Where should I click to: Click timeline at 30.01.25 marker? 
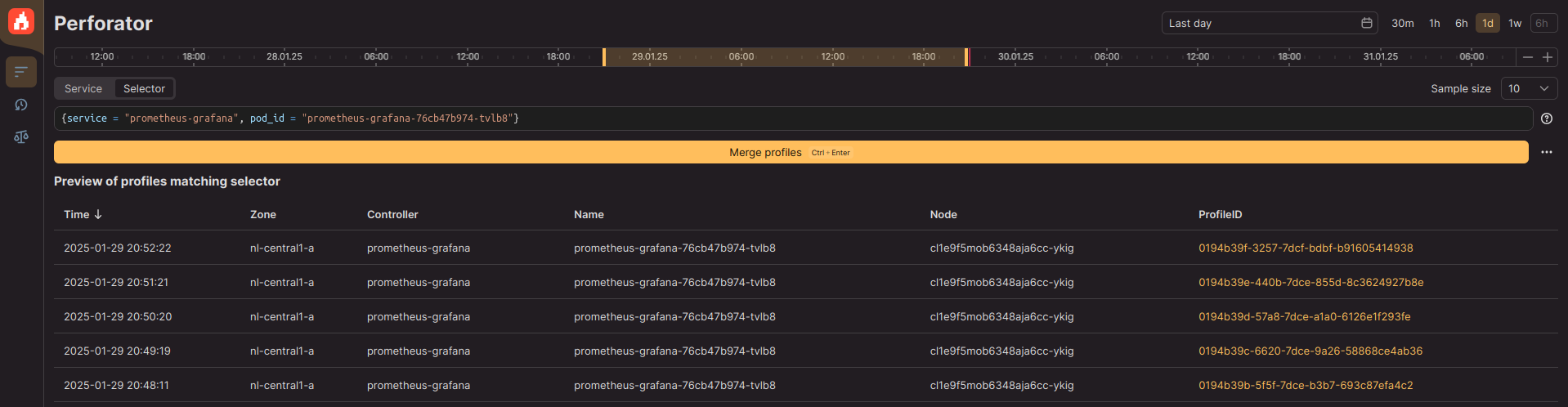click(x=1015, y=56)
